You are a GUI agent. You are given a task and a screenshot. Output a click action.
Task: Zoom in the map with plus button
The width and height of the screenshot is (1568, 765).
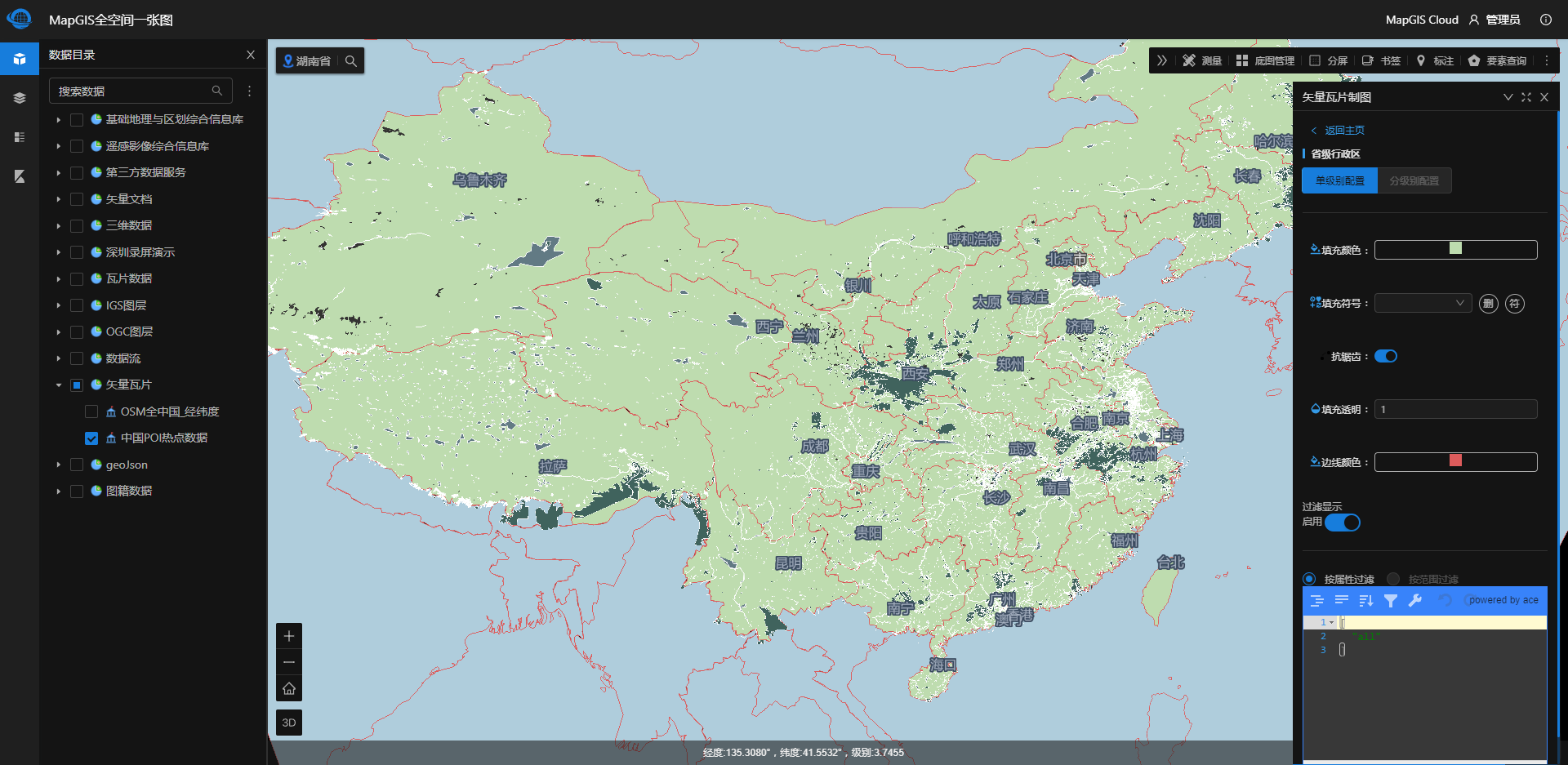tap(289, 636)
